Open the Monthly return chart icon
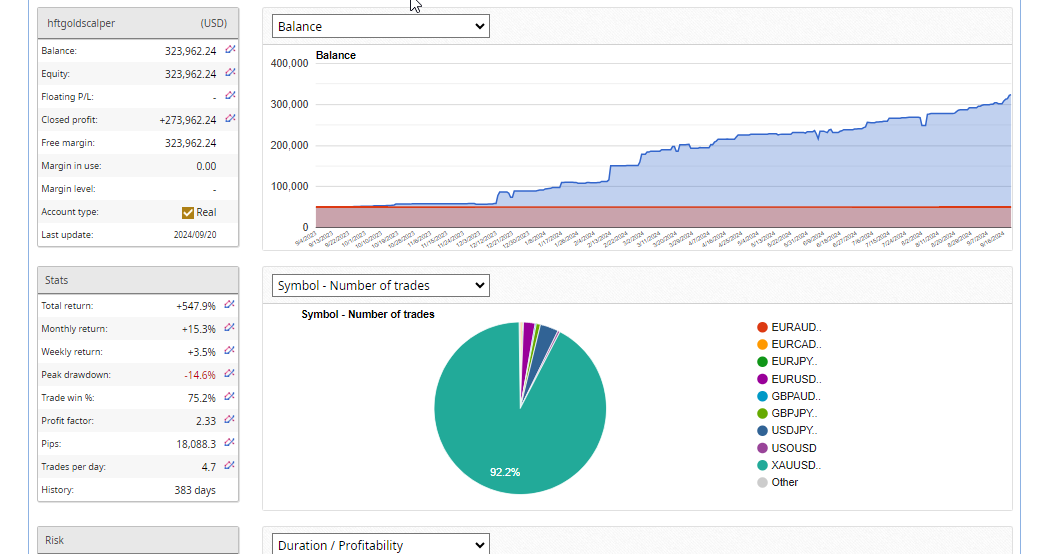This screenshot has width=1052, height=554. click(230, 327)
